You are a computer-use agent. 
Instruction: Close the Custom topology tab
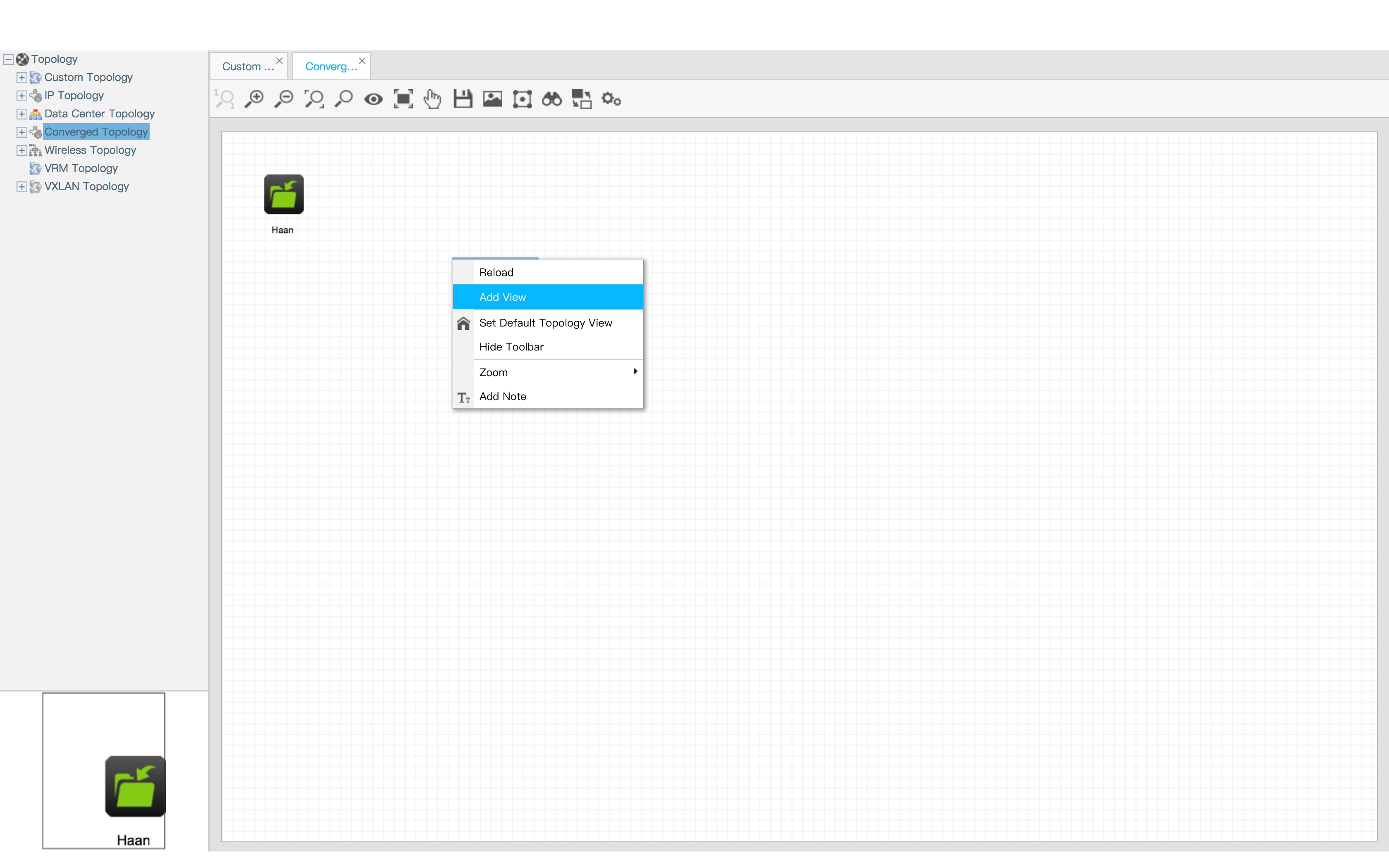[279, 60]
